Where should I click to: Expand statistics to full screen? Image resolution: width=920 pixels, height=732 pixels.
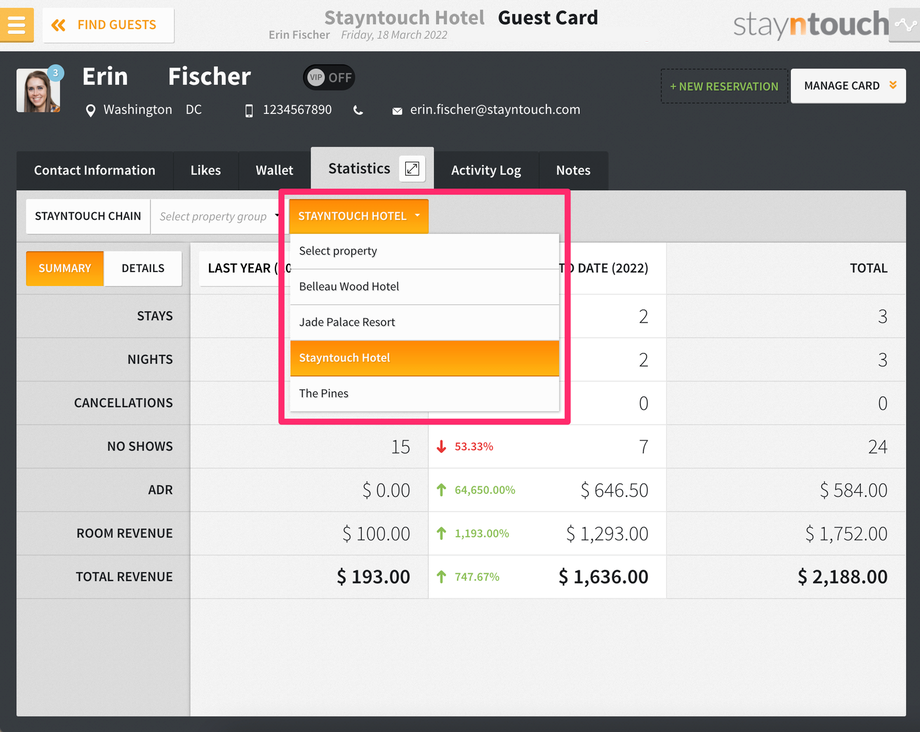(x=412, y=169)
